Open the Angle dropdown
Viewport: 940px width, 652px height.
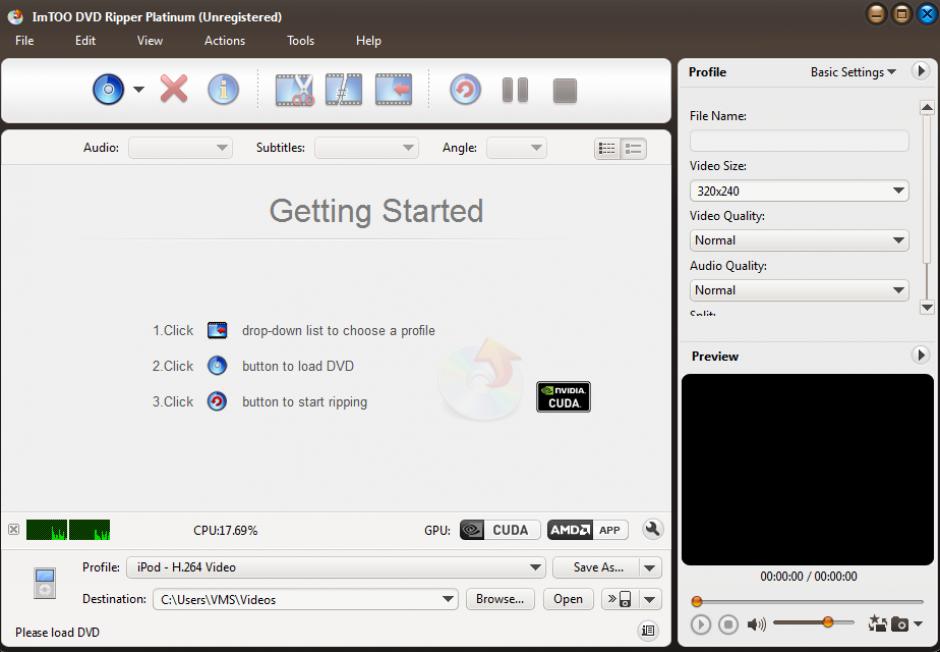516,148
